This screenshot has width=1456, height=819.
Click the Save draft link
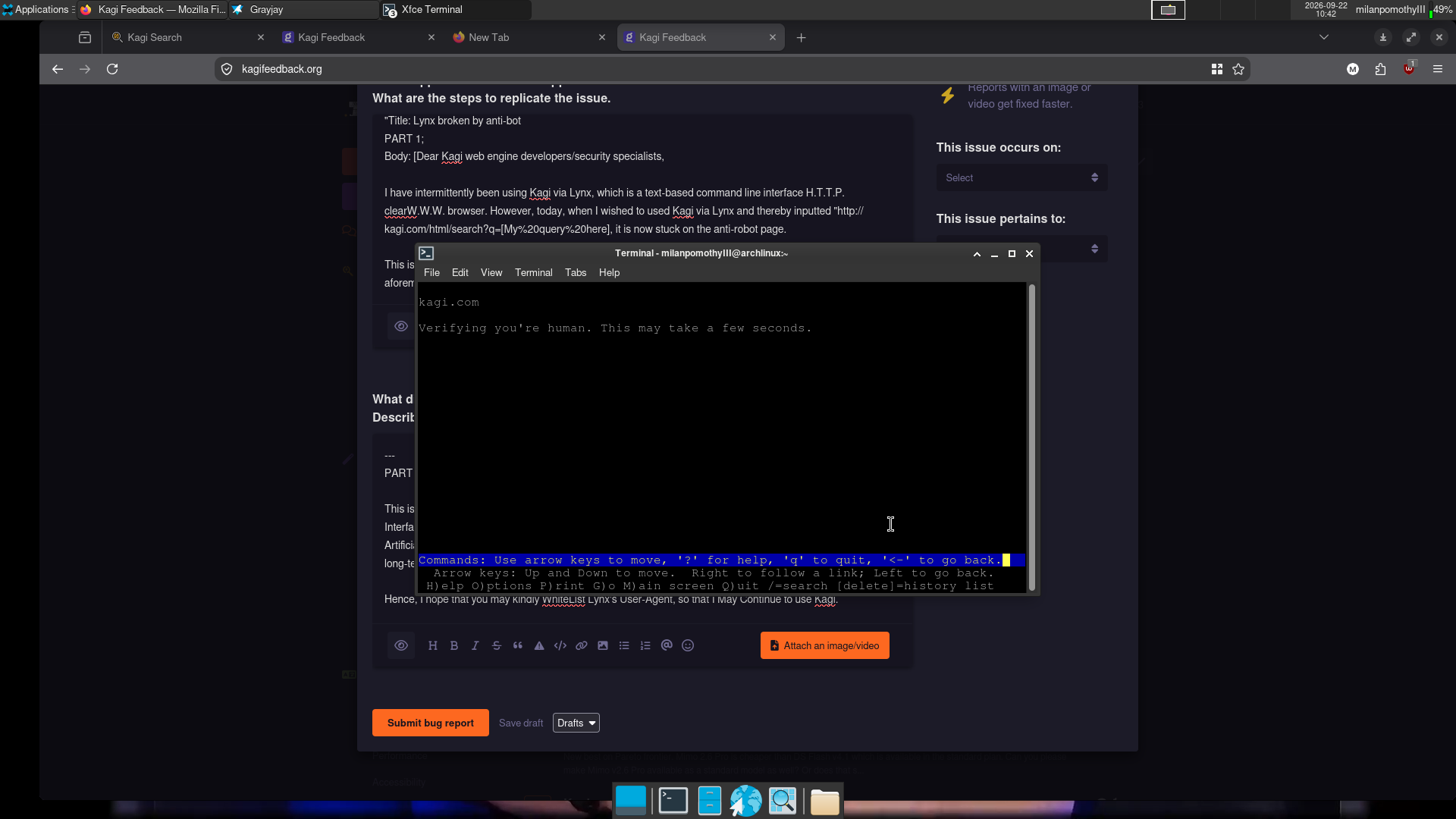521,723
